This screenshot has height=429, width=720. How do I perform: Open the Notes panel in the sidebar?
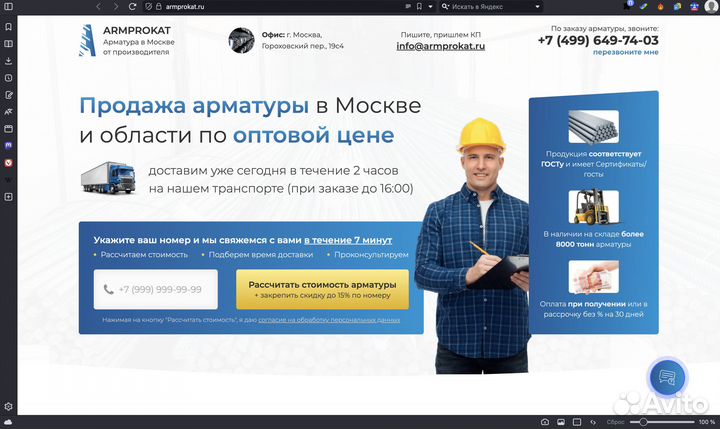click(8, 95)
